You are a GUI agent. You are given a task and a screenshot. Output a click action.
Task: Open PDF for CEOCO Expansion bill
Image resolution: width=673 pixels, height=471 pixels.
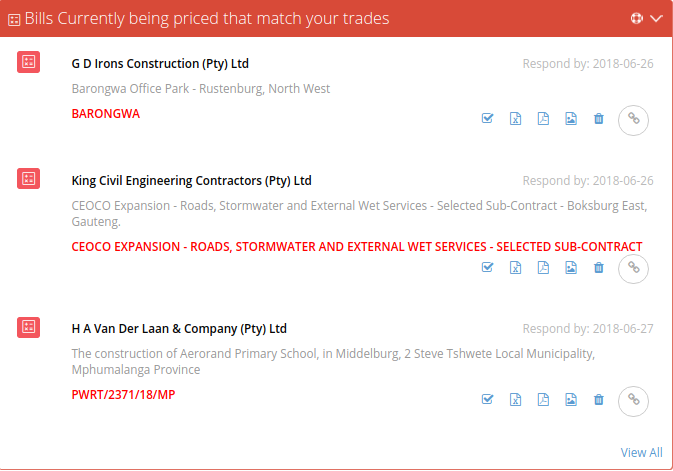tap(543, 267)
